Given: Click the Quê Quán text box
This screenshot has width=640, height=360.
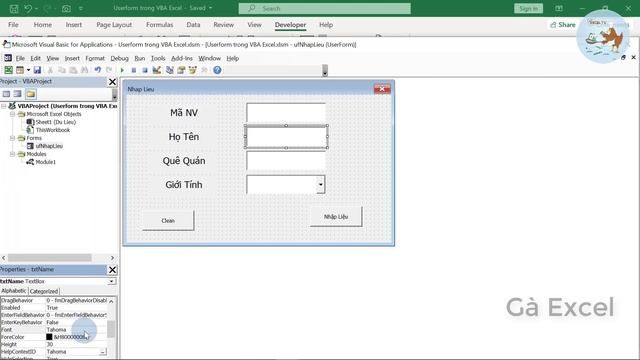Looking at the screenshot, I should 286,160.
